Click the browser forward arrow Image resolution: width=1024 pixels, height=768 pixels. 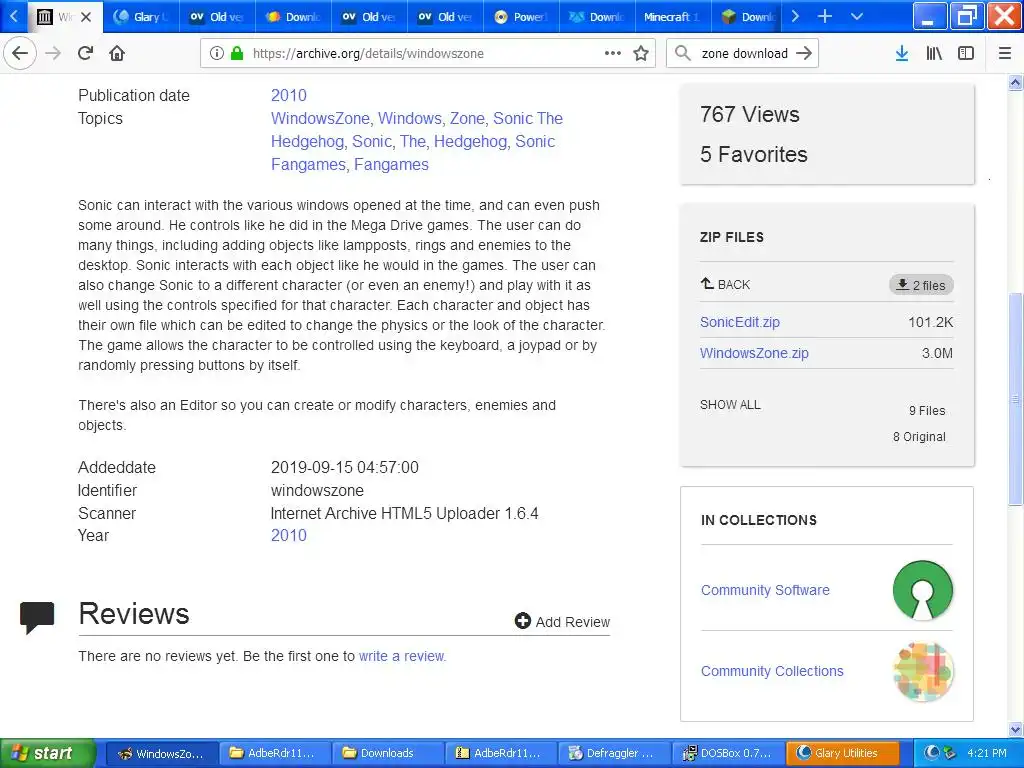[54, 53]
